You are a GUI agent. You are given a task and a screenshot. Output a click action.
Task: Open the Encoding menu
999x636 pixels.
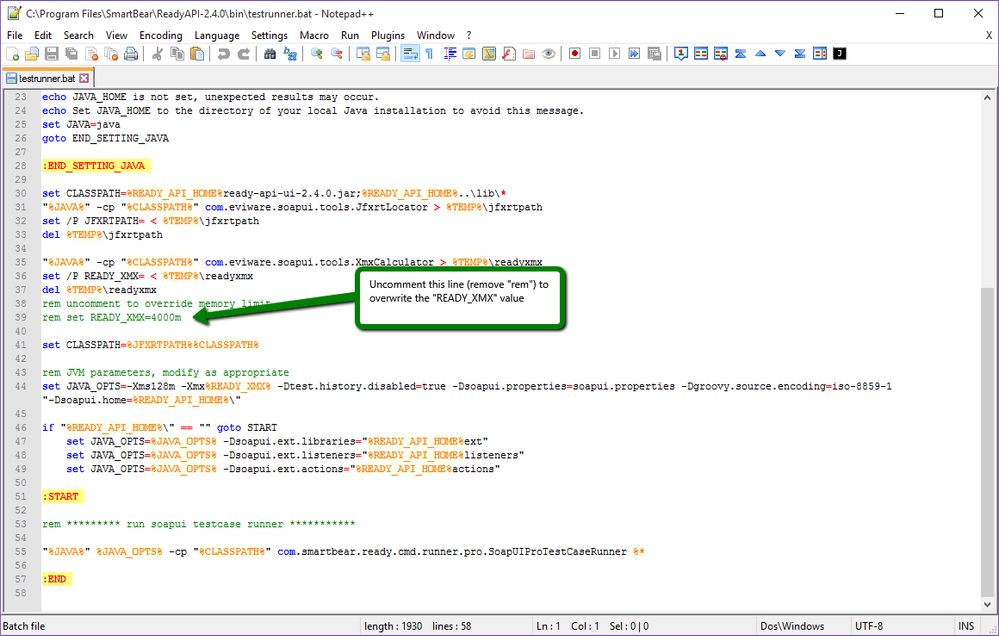tap(160, 35)
